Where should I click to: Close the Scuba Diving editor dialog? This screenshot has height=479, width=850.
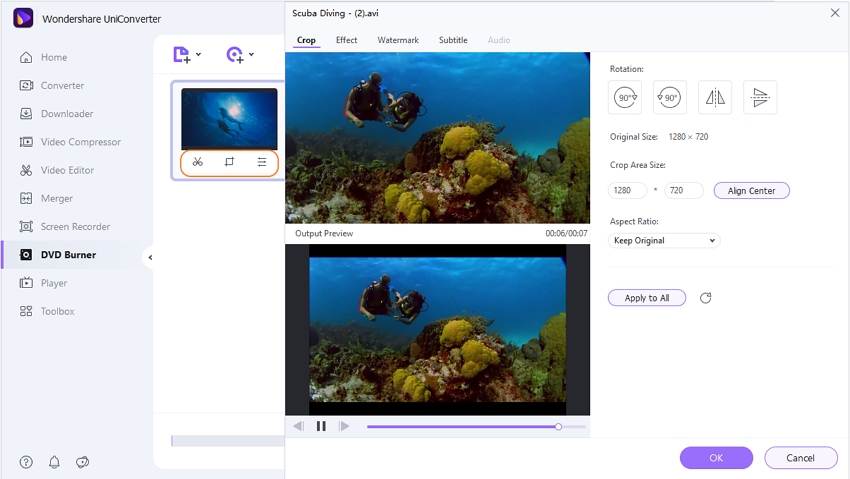(835, 12)
